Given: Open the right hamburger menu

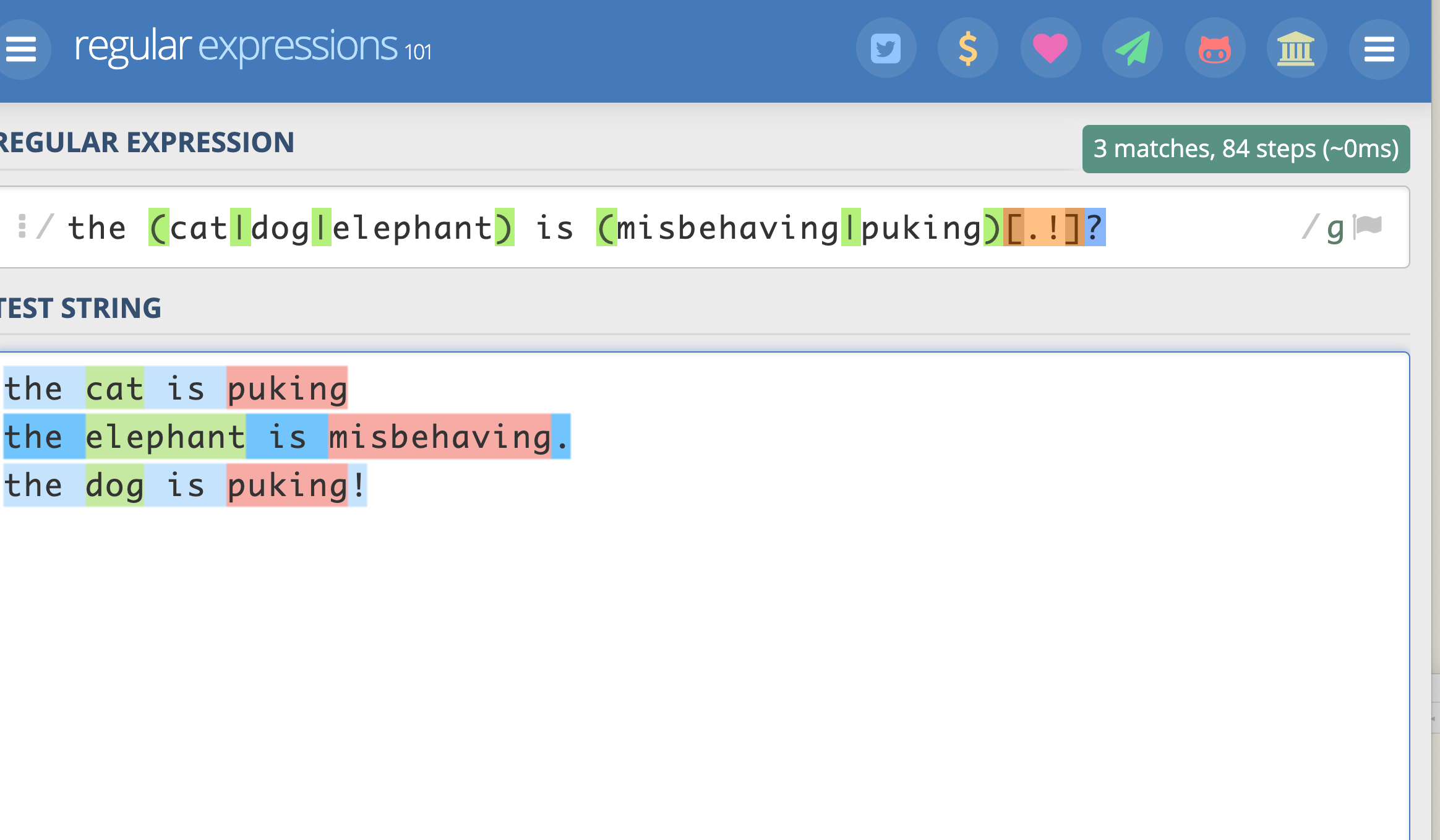Looking at the screenshot, I should coord(1379,49).
